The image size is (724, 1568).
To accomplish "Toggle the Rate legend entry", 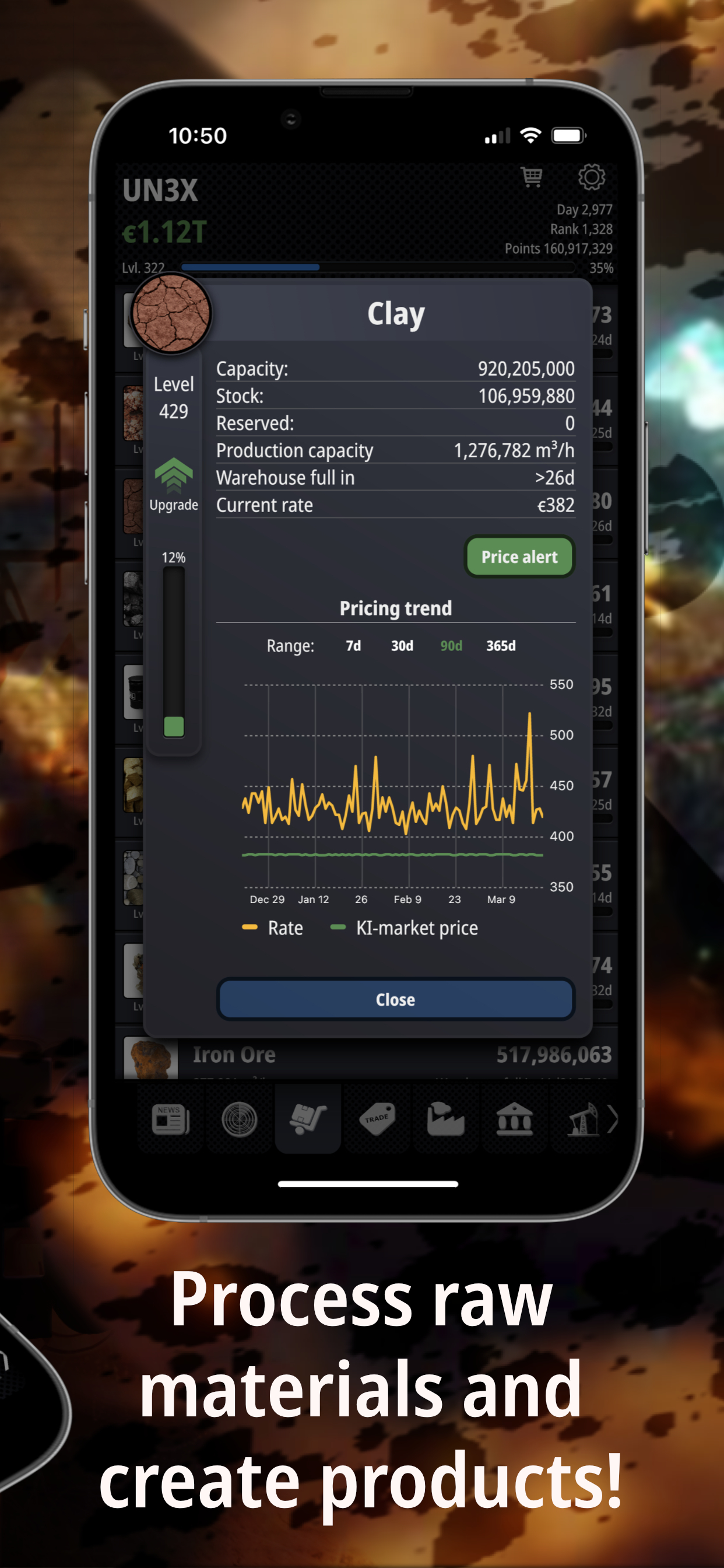I will pos(273,928).
